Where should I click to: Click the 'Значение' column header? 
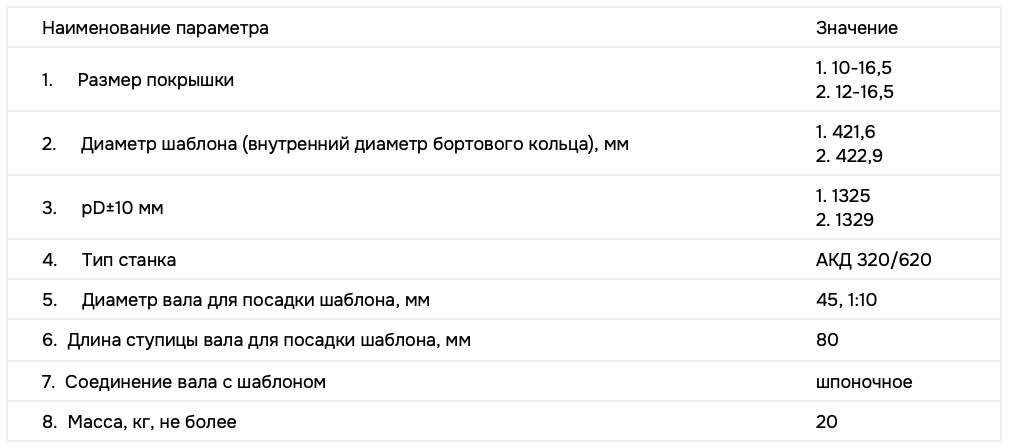(x=857, y=28)
